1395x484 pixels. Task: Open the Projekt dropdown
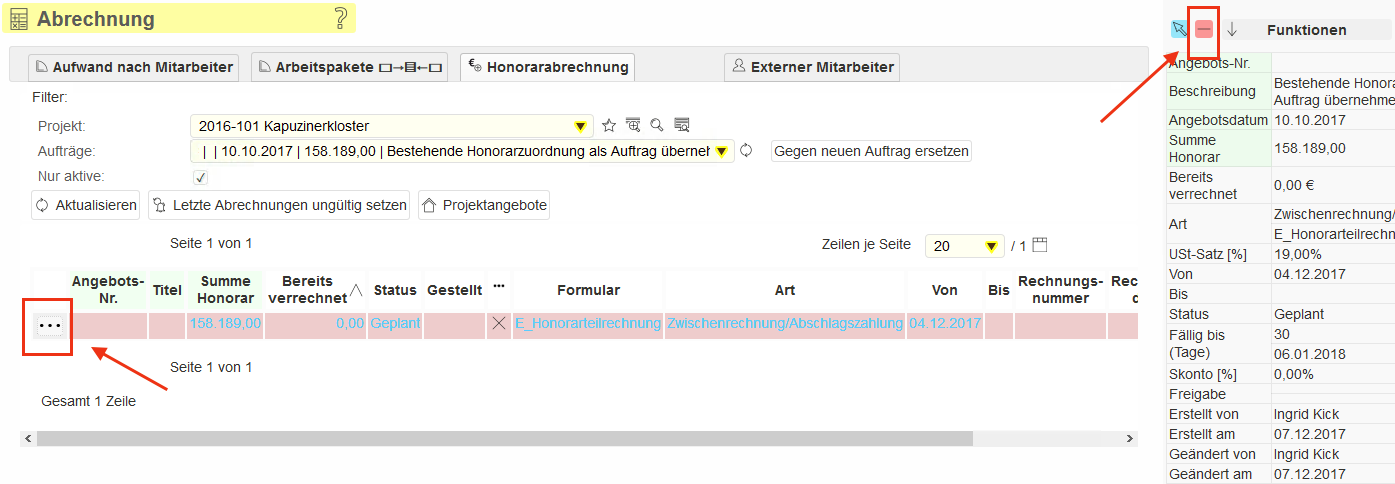click(580, 126)
